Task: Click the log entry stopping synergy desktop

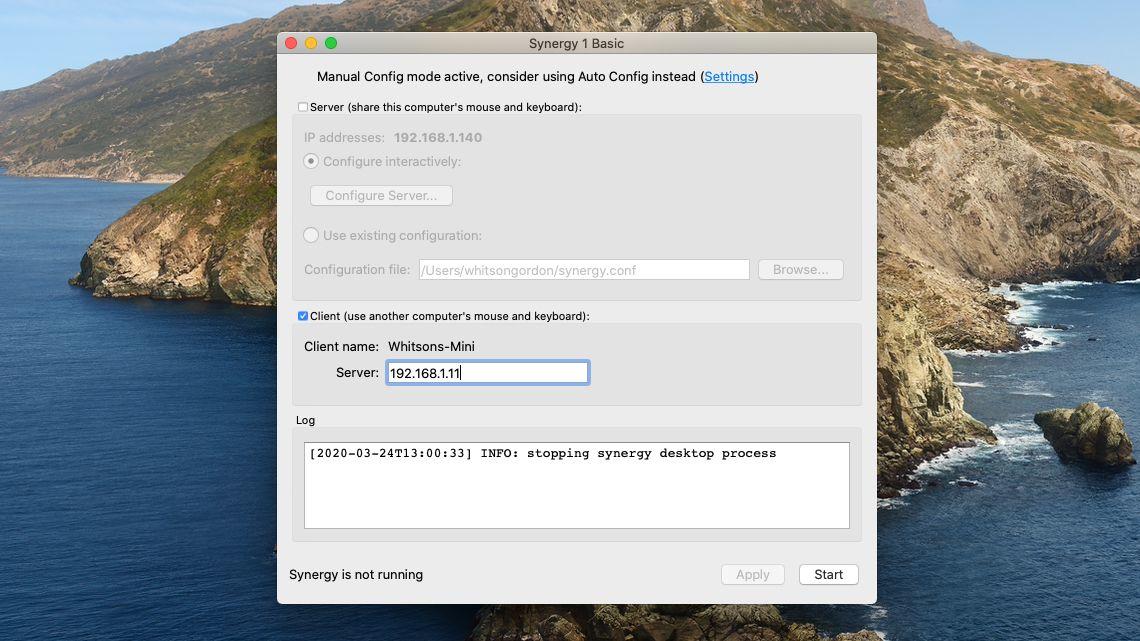Action: coord(542,453)
